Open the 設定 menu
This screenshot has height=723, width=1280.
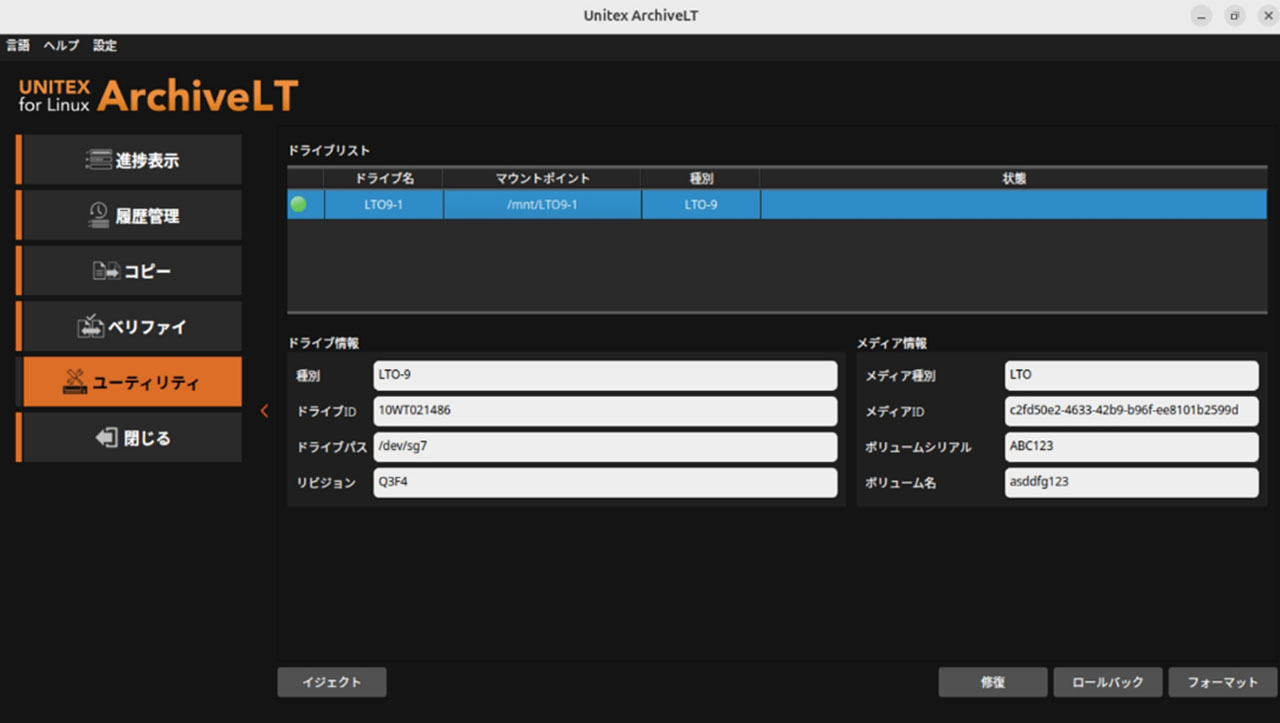pyautogui.click(x=105, y=45)
